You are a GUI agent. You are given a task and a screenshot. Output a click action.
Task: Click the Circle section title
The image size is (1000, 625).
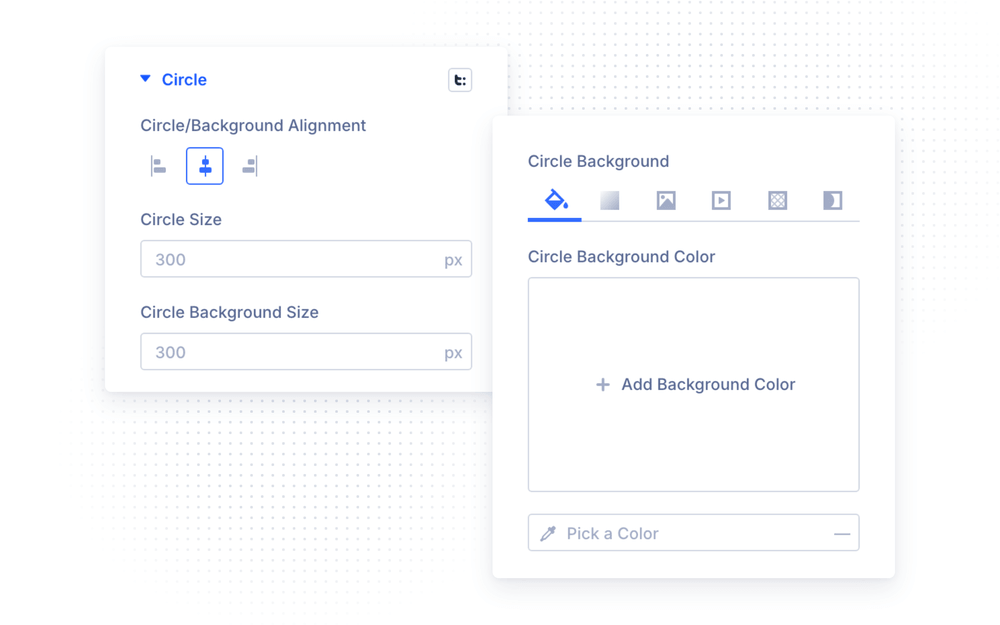tap(184, 80)
